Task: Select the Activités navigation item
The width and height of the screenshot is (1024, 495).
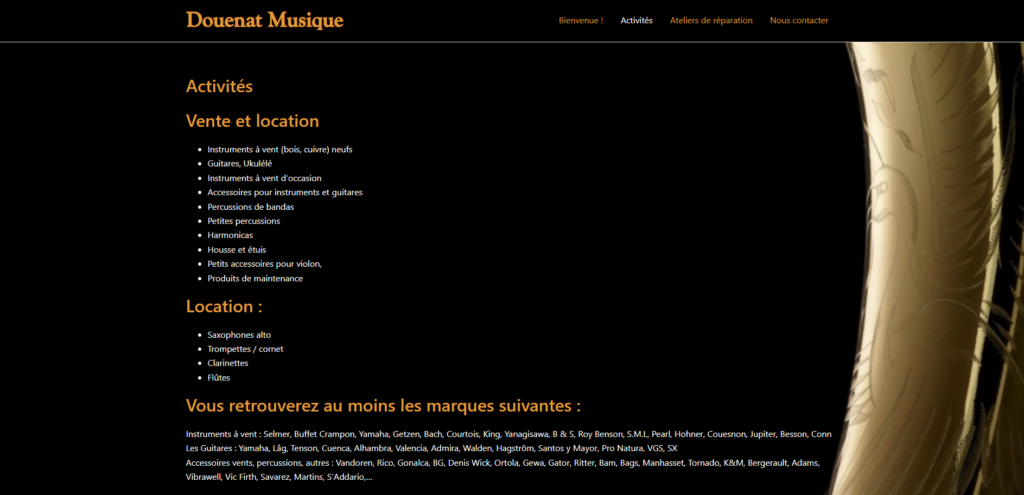Action: click(x=636, y=20)
